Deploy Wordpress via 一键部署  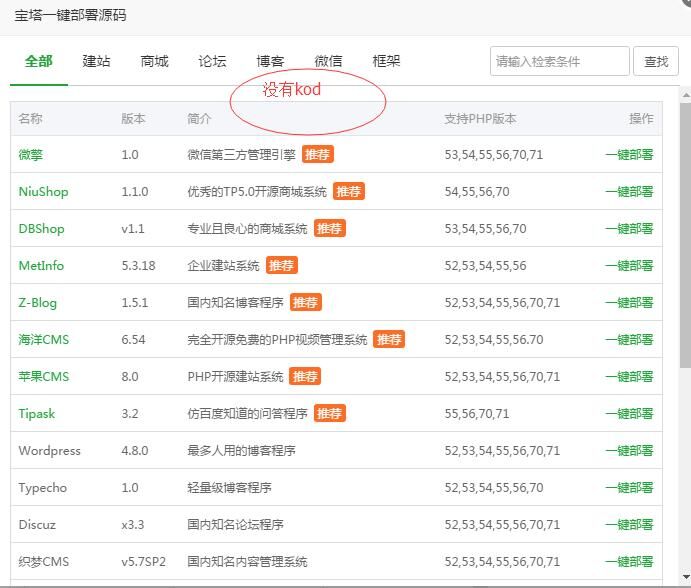[629, 451]
